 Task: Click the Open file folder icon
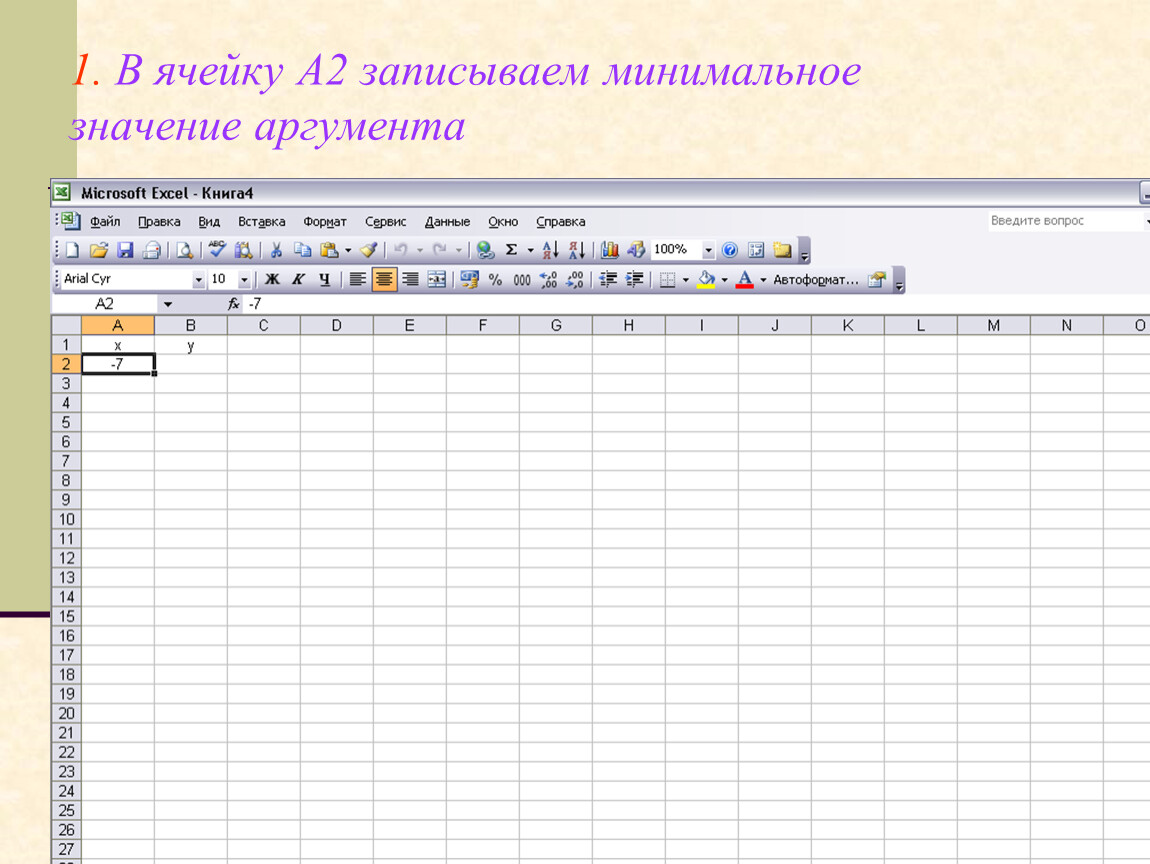click(98, 250)
